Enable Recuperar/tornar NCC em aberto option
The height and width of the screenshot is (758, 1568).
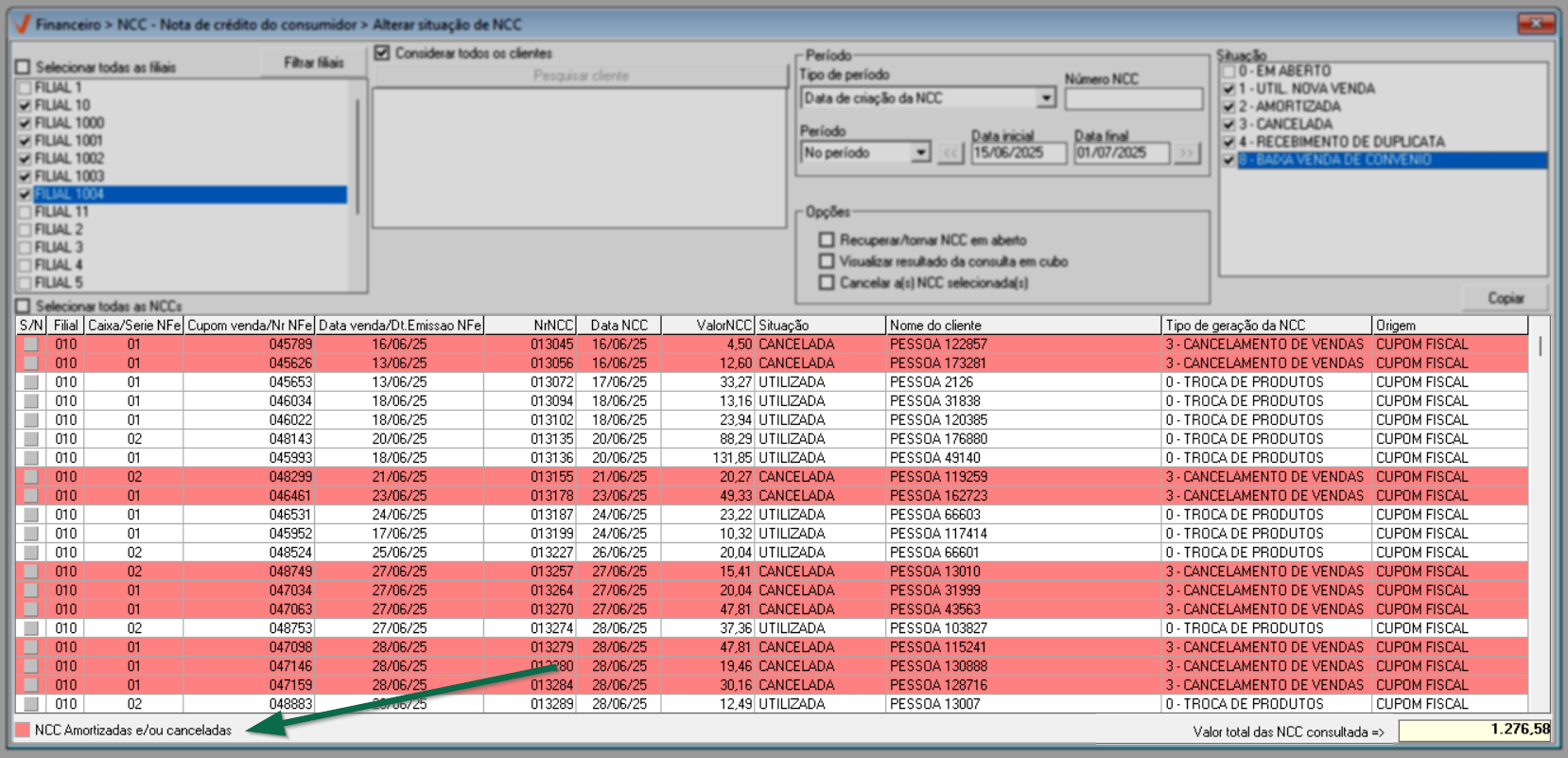click(827, 240)
